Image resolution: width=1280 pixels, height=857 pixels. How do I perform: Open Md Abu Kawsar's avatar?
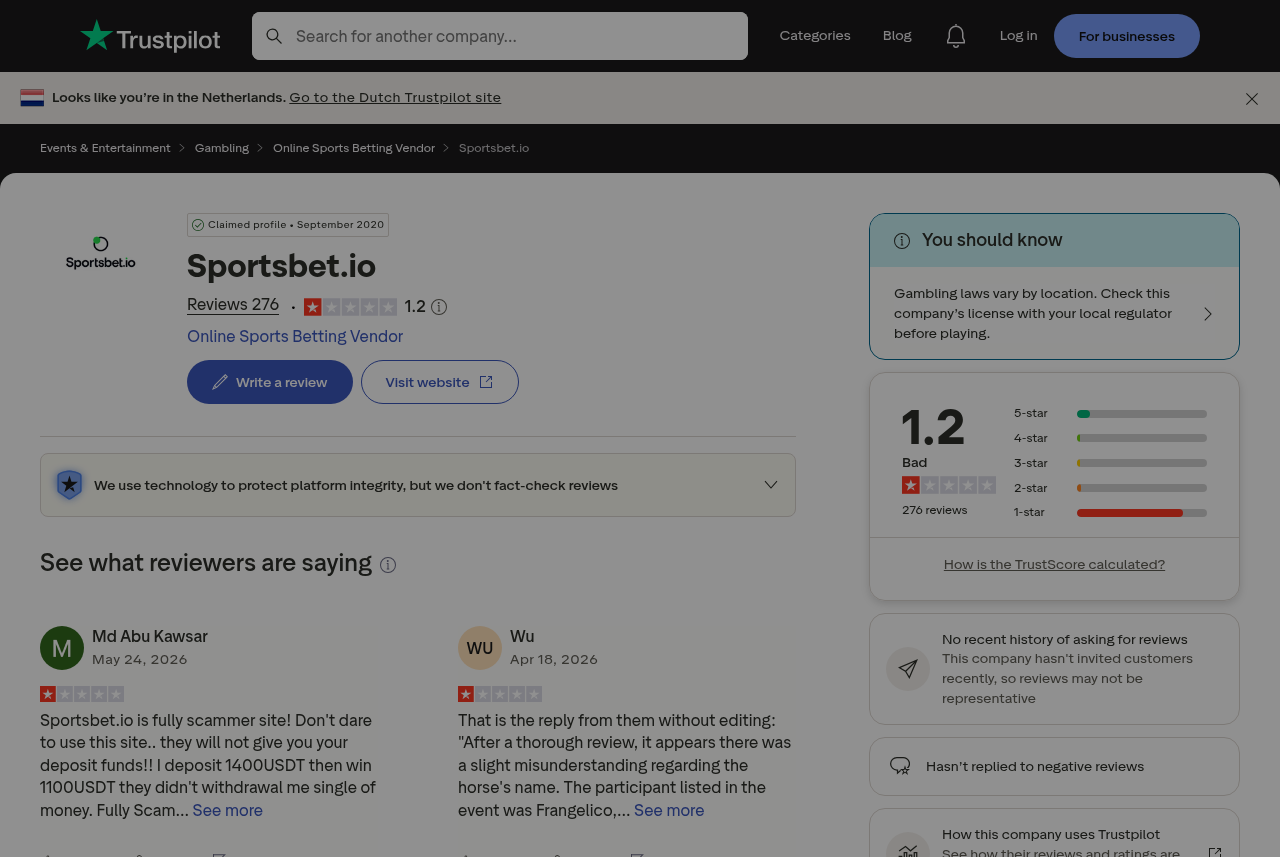coord(62,648)
